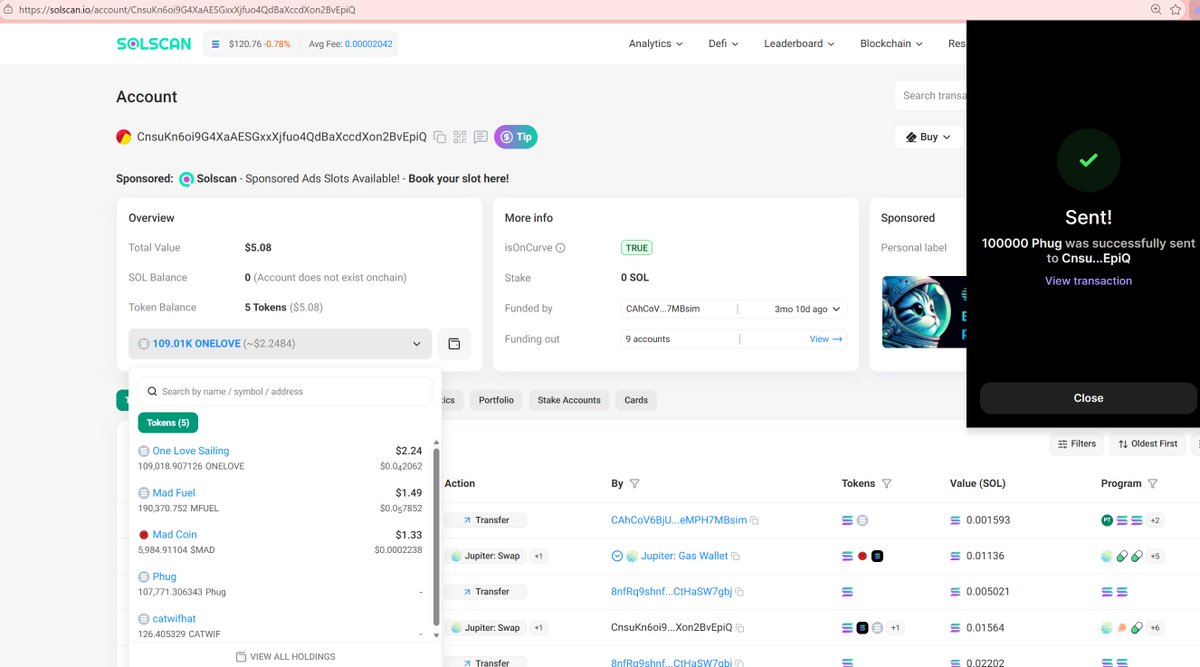Filter the Program column with funnel icon

tap(1152, 484)
